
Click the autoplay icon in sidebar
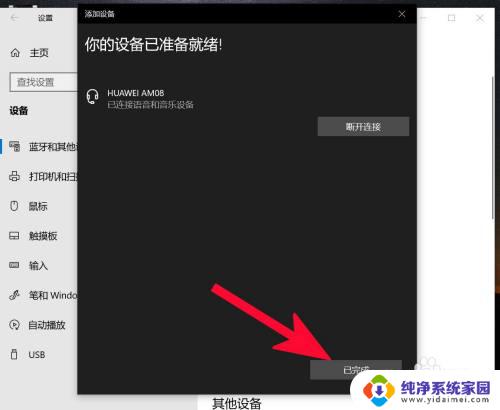(14, 325)
